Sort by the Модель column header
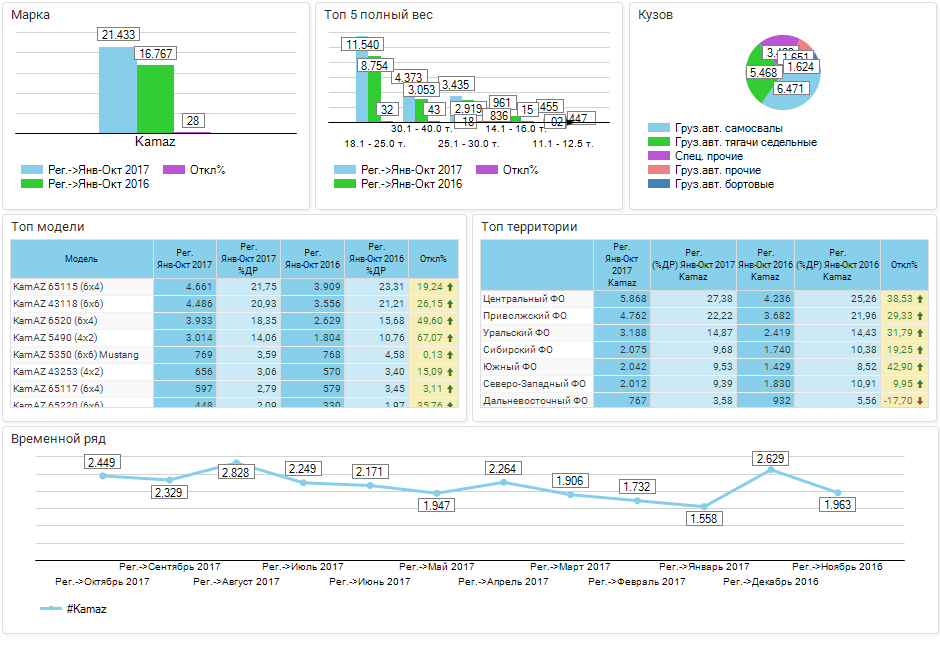Screen dimensions: 940x664 pyautogui.click(x=82, y=259)
